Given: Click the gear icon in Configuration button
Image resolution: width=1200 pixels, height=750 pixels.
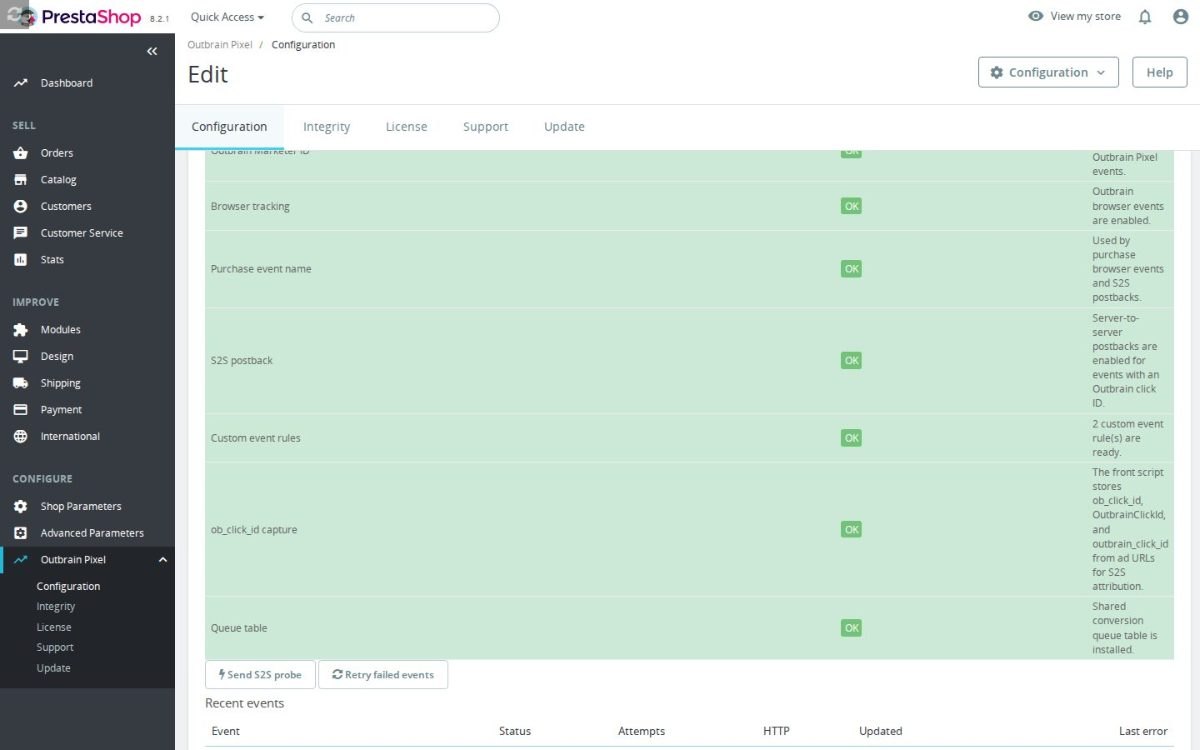Looking at the screenshot, I should (x=996, y=72).
